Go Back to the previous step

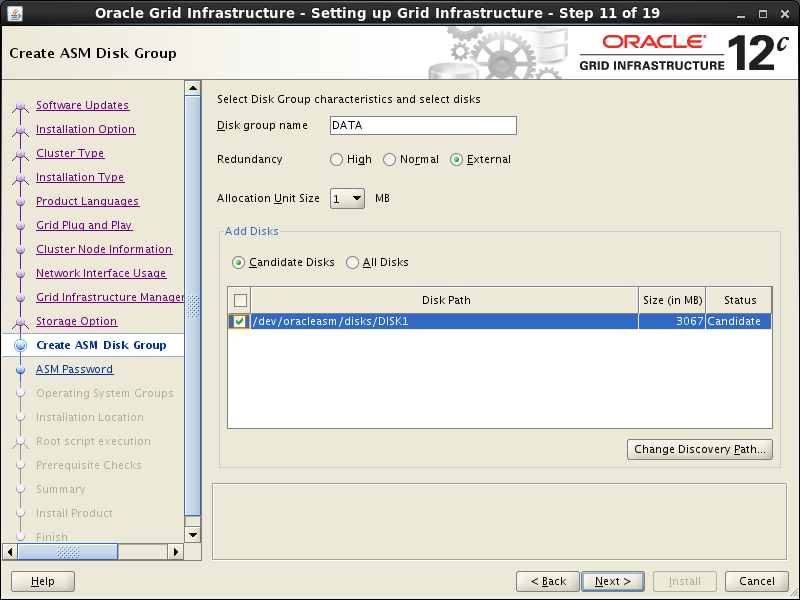point(548,582)
